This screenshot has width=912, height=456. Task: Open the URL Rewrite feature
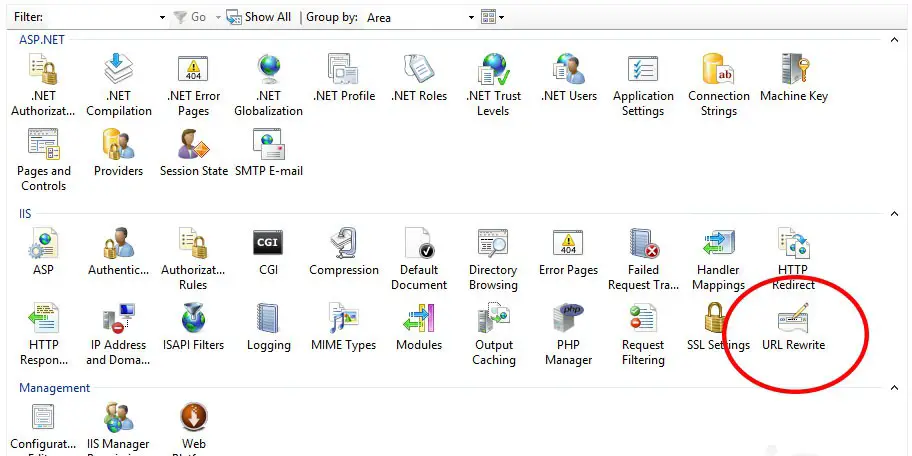793,327
